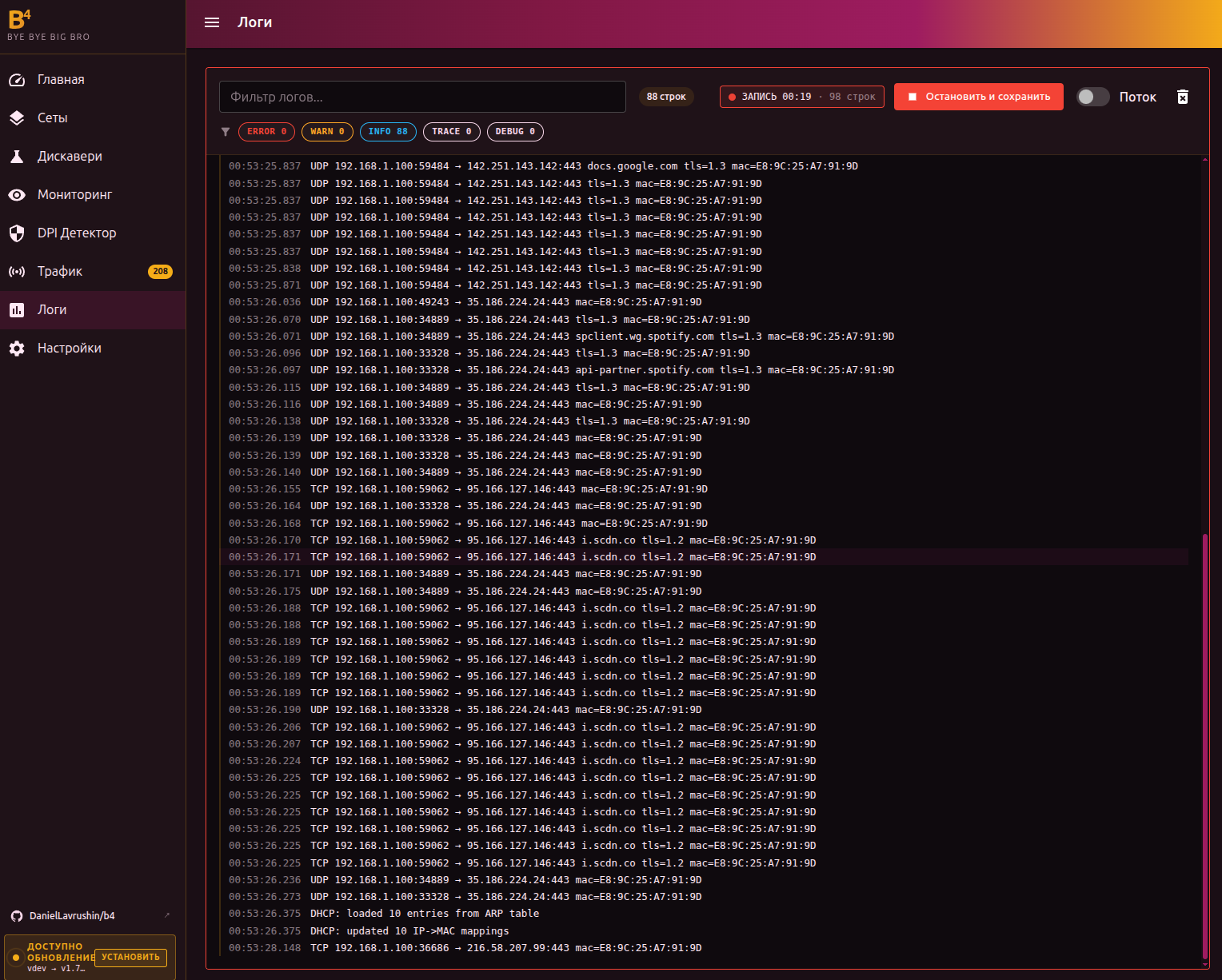Select the api-partner.spotify.com log line

pos(704,370)
